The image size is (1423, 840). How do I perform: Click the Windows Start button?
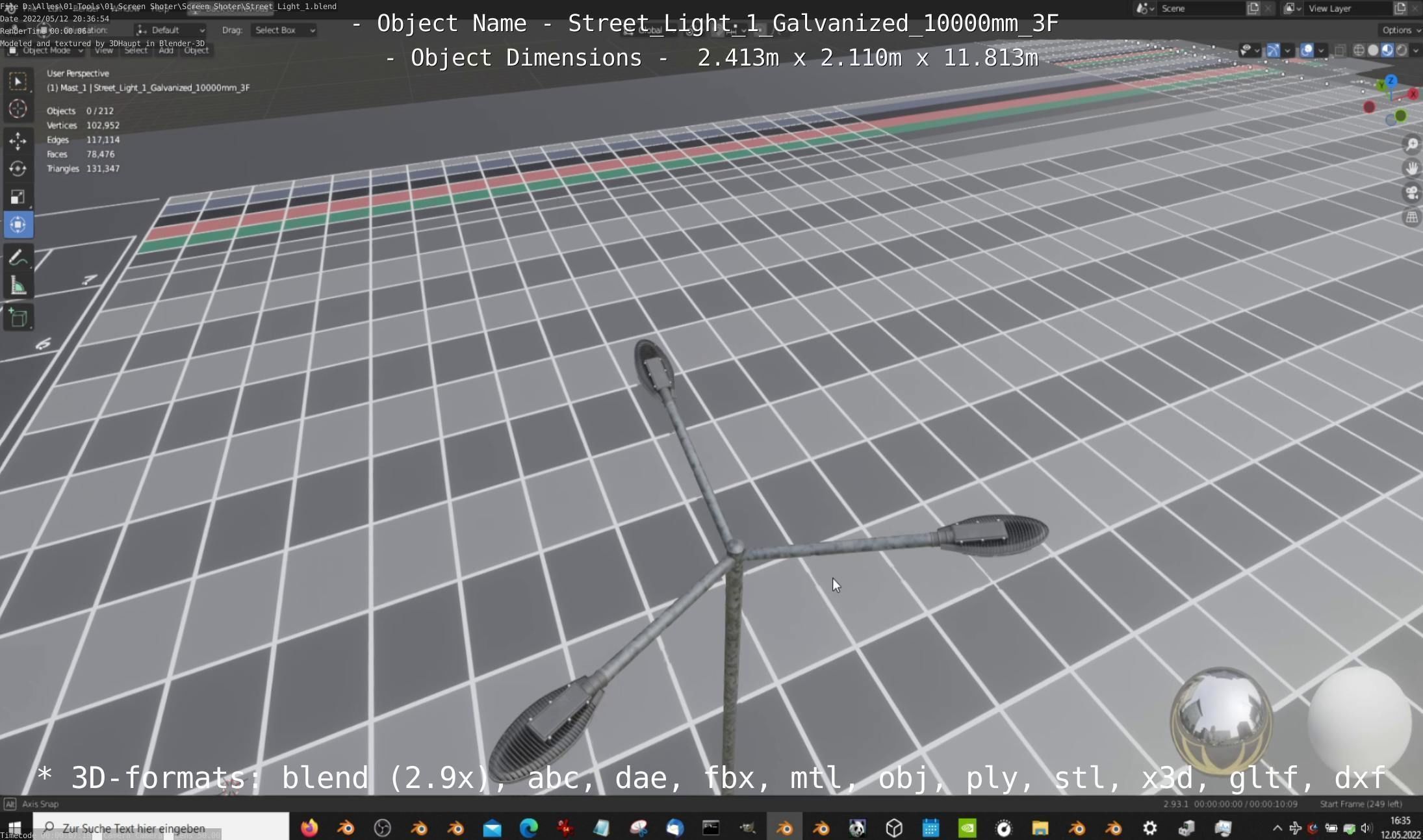coord(15,828)
